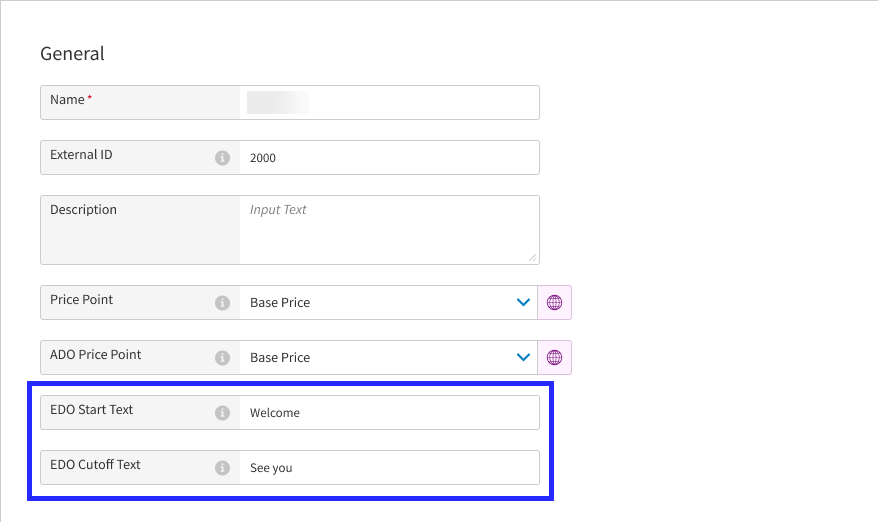Viewport: 878px width, 522px height.
Task: Open the ADO Price Point globe icon
Action: [x=555, y=358]
